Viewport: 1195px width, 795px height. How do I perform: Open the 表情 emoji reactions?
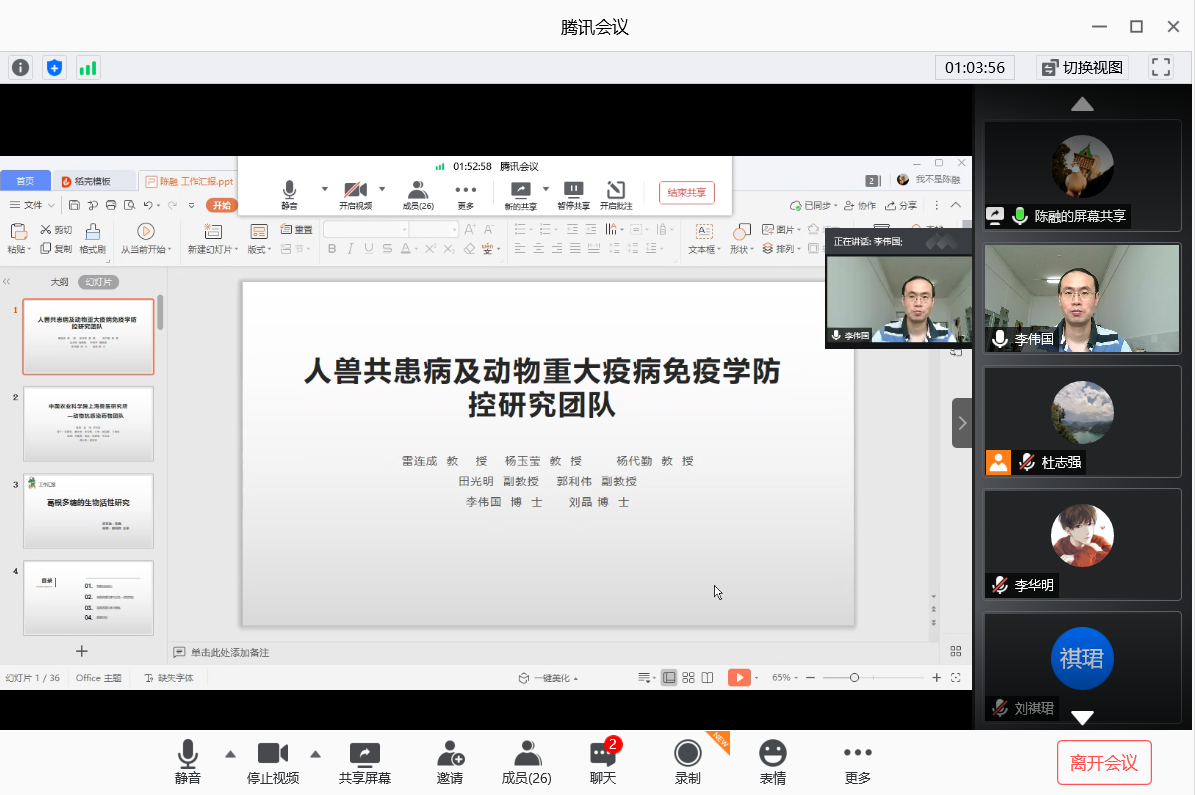pyautogui.click(x=772, y=763)
